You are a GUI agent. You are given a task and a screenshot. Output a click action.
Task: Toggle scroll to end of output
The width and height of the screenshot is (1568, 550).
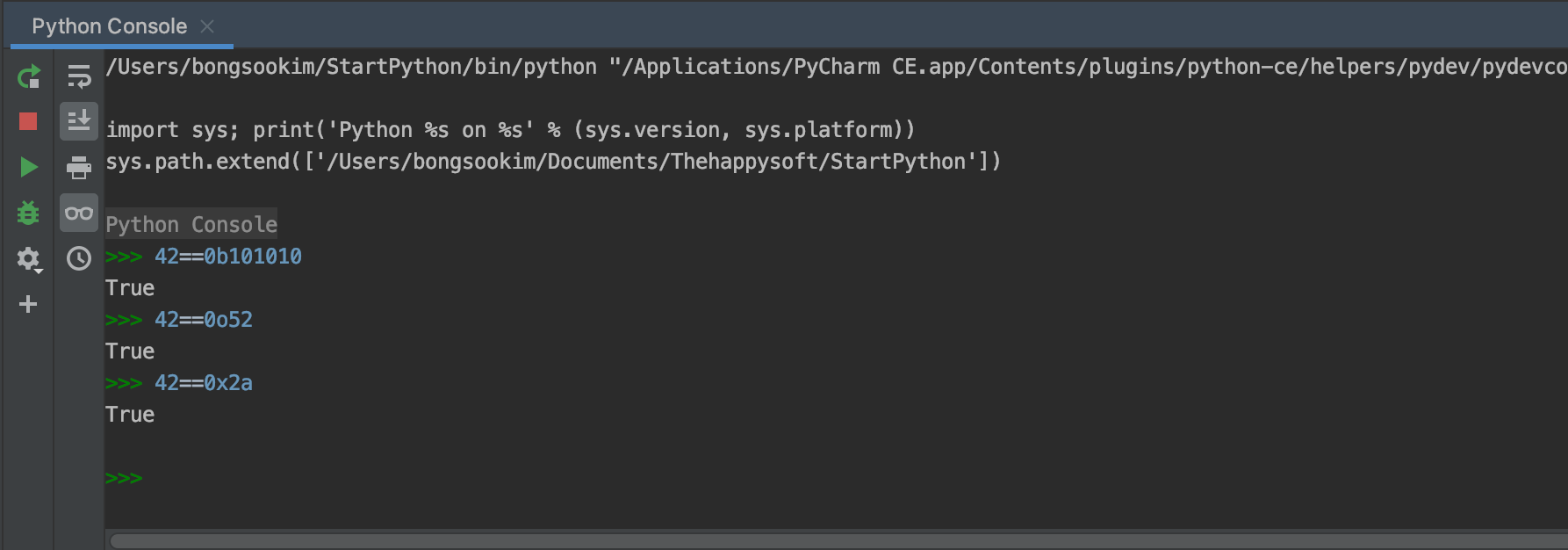pyautogui.click(x=79, y=121)
